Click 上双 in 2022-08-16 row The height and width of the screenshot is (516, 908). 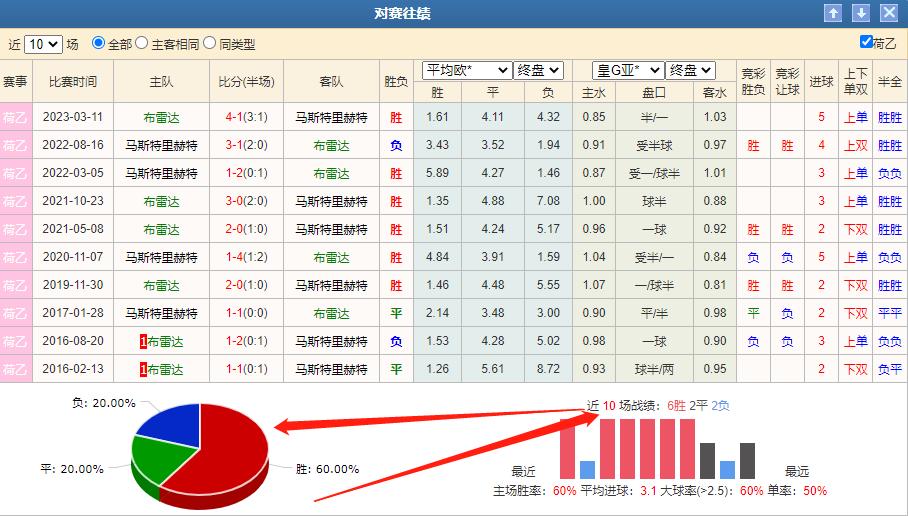855,145
